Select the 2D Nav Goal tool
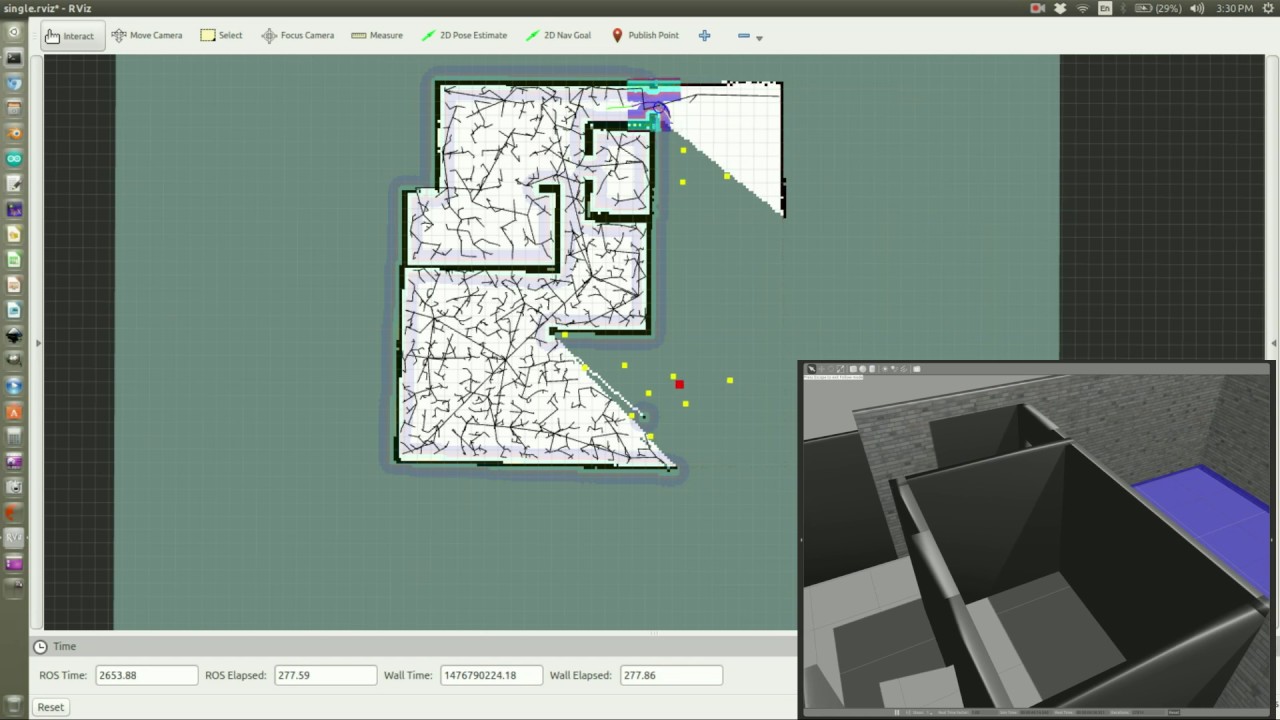Viewport: 1280px width, 720px height. tap(558, 35)
